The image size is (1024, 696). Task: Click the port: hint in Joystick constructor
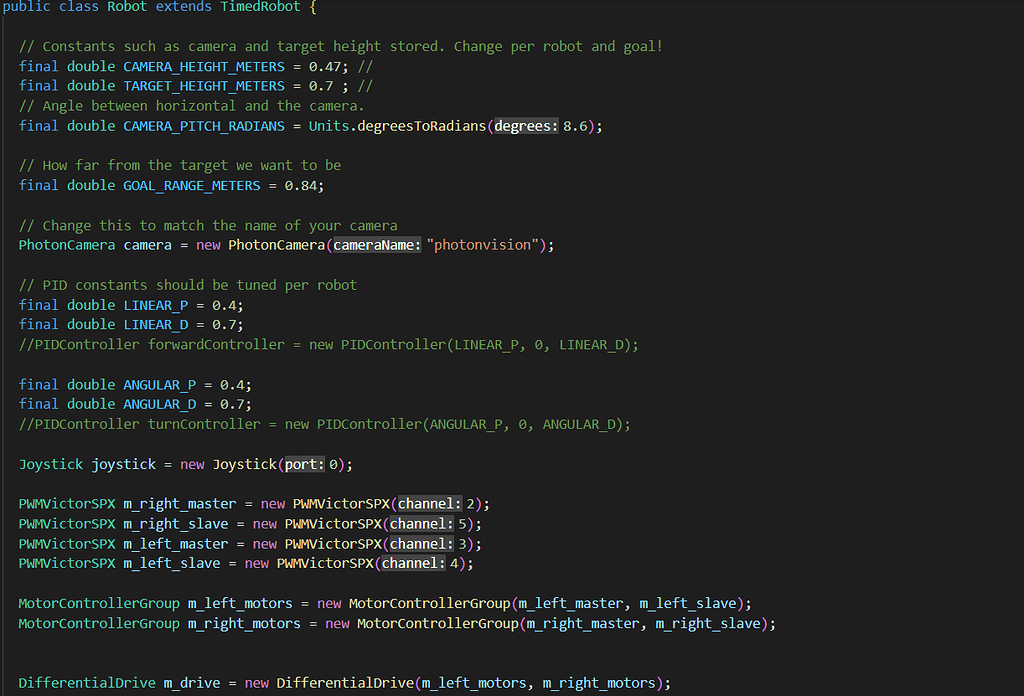tap(303, 463)
